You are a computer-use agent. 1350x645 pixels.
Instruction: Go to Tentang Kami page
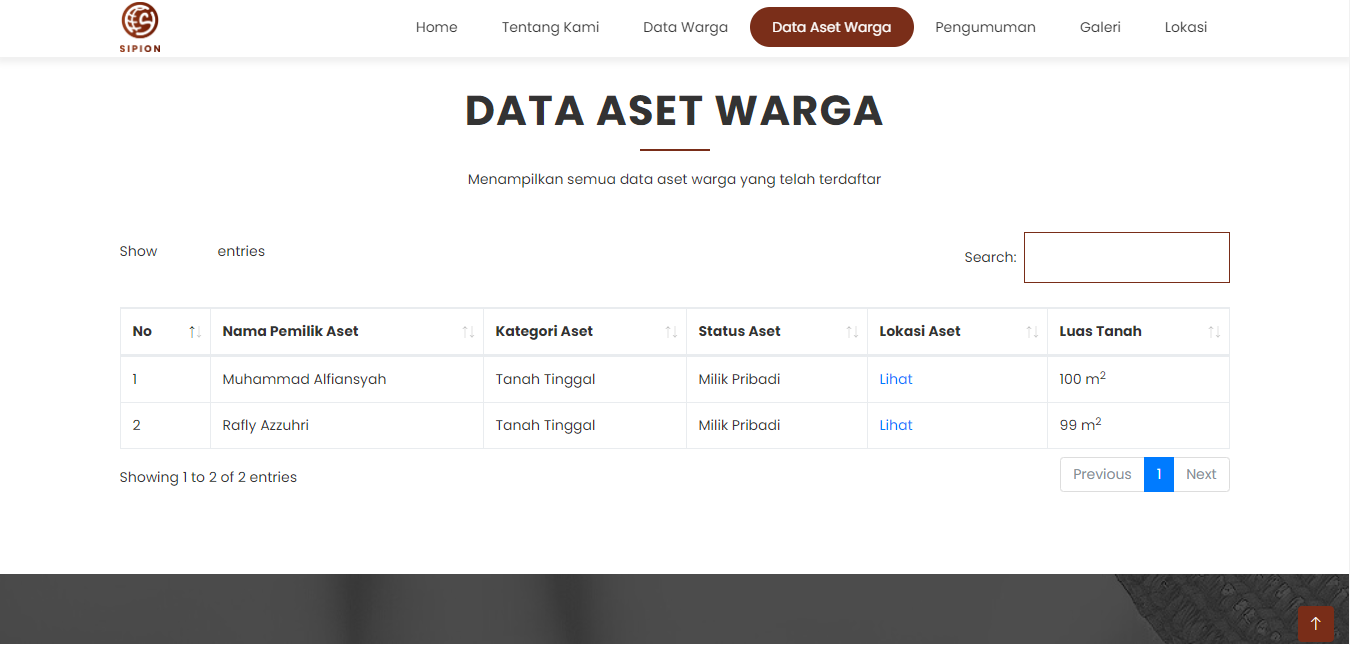coord(550,27)
